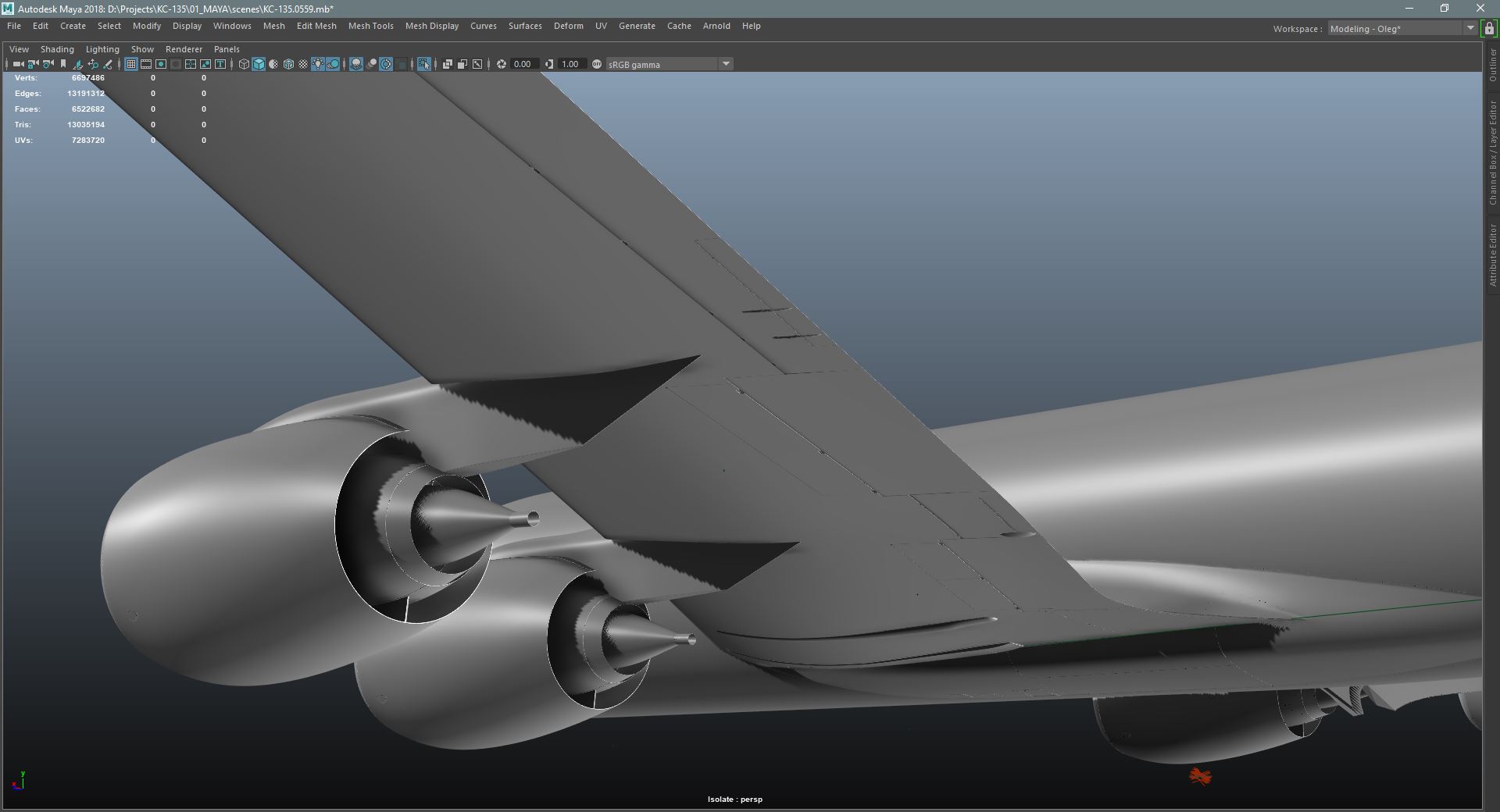The image size is (1500, 812).
Task: Click the Grease Pencil icon
Action: click(108, 64)
